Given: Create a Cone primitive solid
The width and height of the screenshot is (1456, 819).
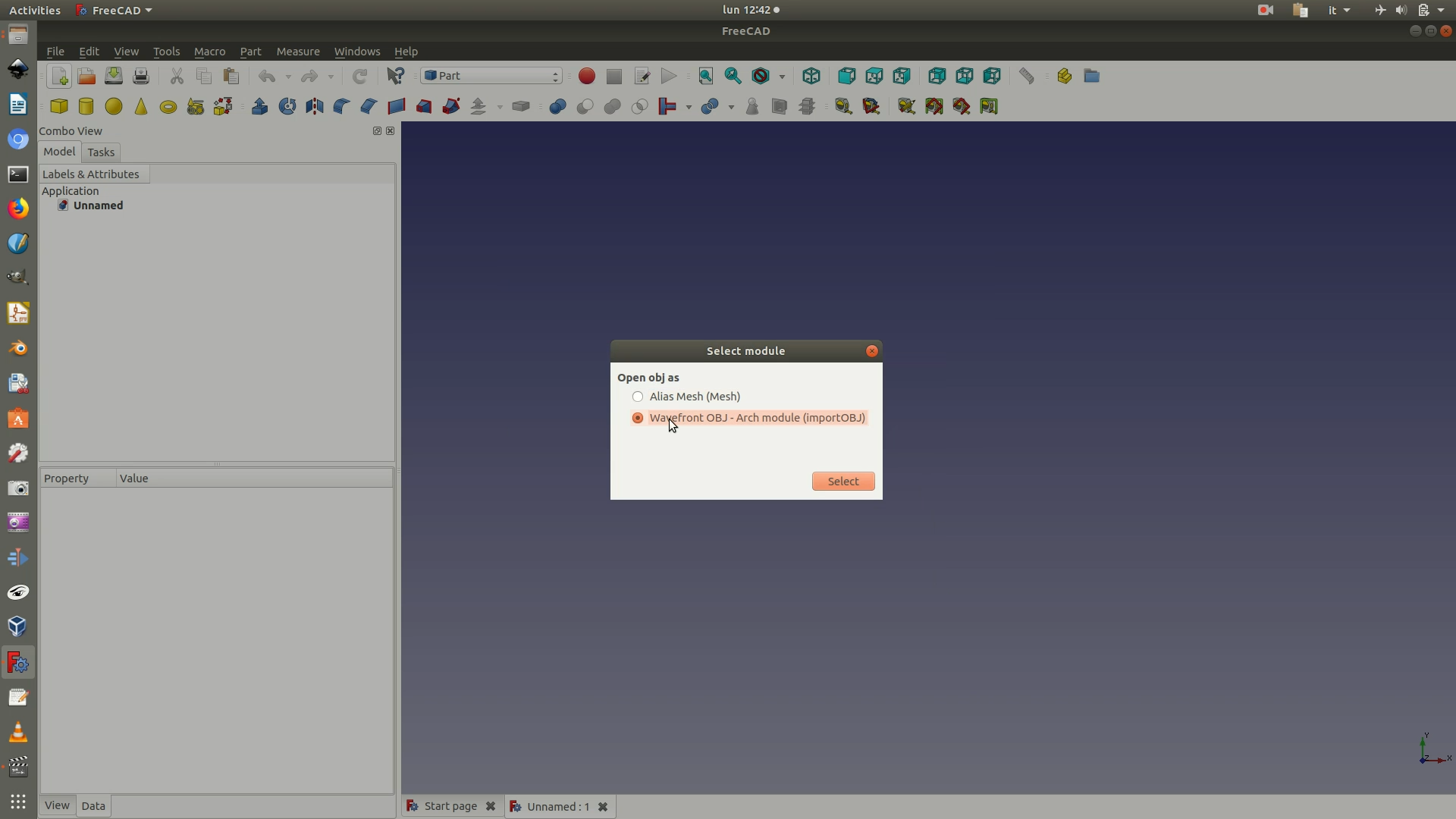Looking at the screenshot, I should [141, 106].
